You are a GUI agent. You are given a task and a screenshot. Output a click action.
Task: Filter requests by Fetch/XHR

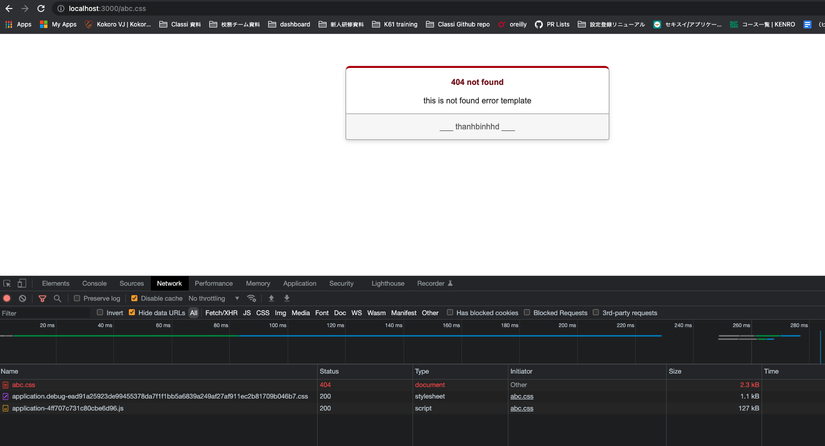tap(221, 313)
